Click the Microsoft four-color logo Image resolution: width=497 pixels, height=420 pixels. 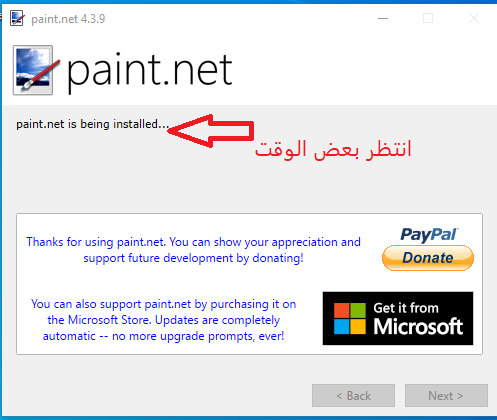tap(350, 319)
